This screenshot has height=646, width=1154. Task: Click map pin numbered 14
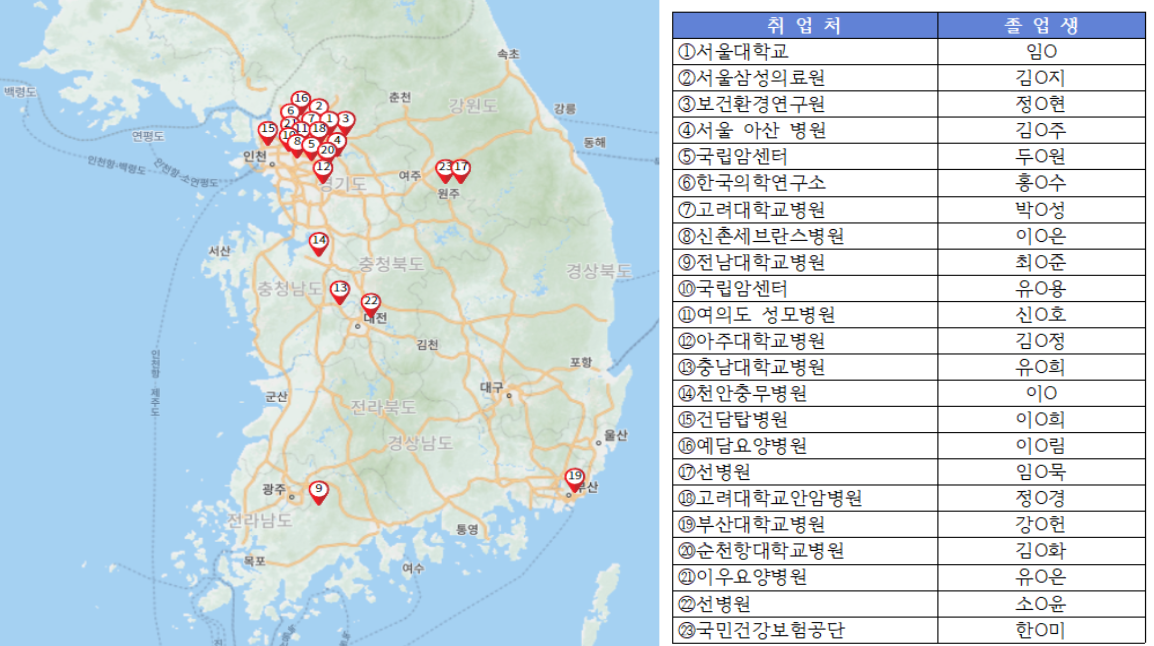[319, 242]
